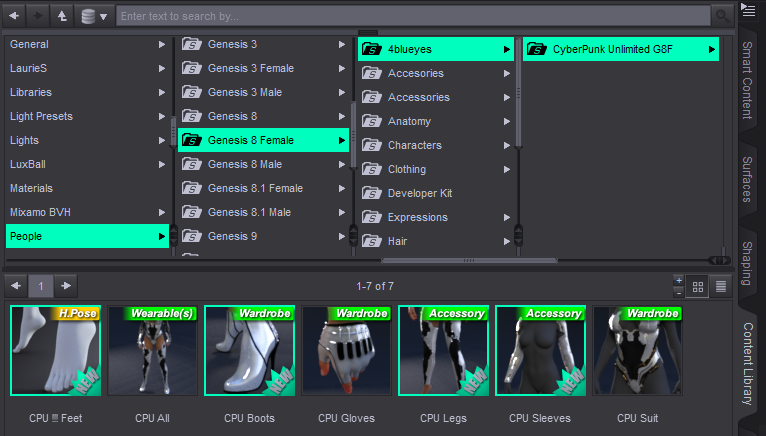Switch to the Content Library tab
The image size is (766, 436).
[x=747, y=363]
